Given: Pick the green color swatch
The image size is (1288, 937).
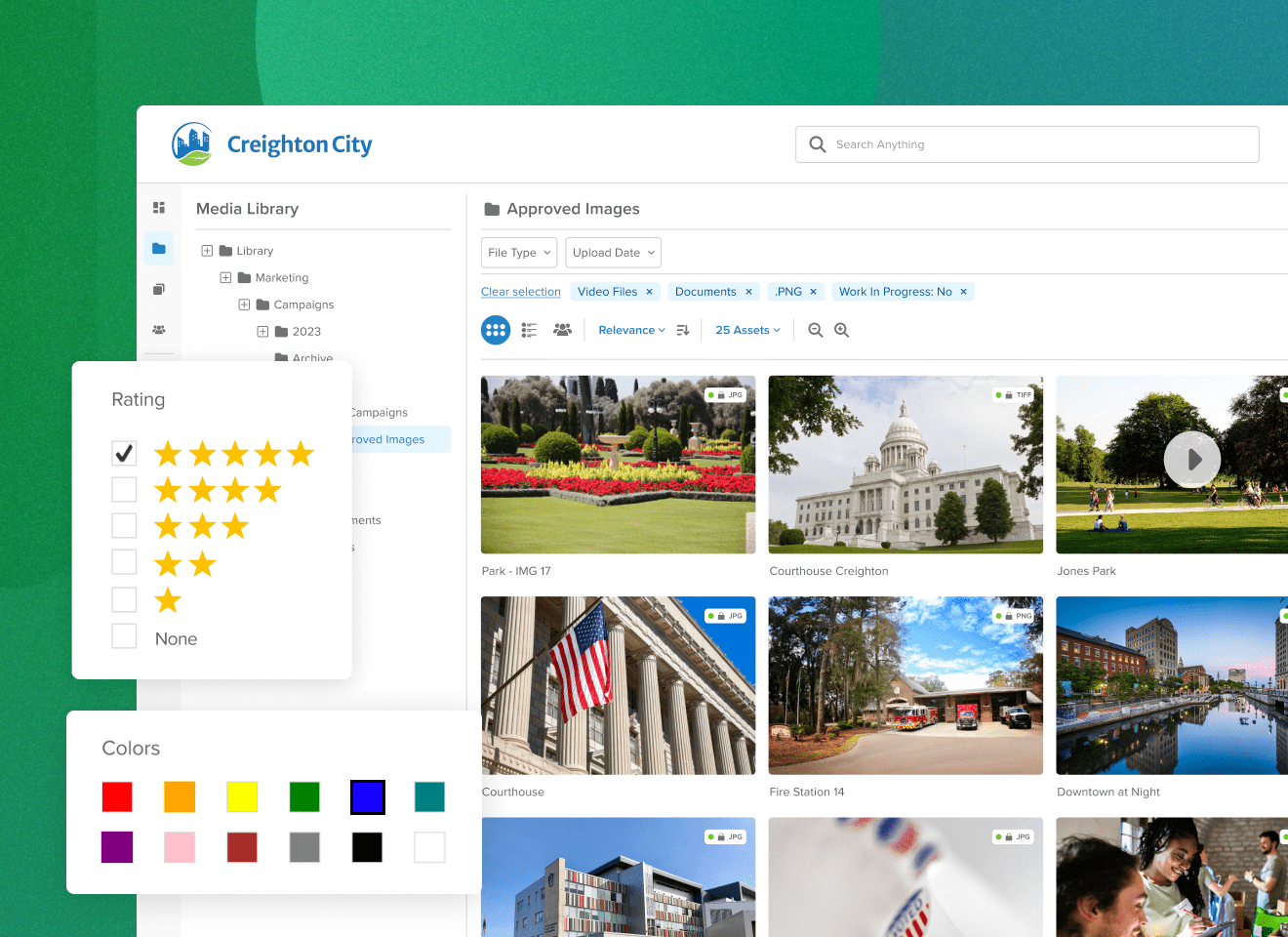Looking at the screenshot, I should click(304, 796).
